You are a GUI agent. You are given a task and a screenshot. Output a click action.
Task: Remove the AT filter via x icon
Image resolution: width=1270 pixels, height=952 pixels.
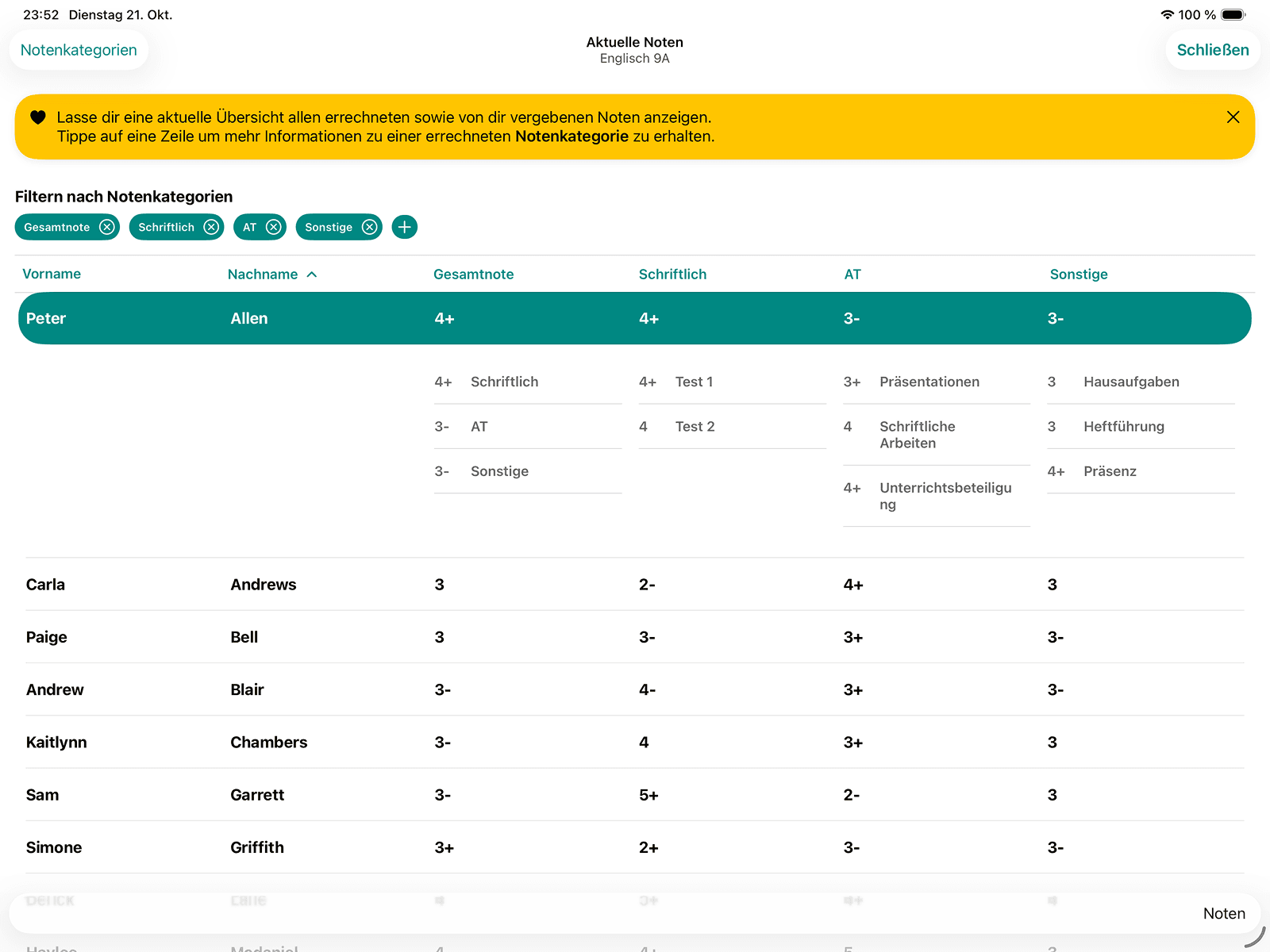[274, 228]
